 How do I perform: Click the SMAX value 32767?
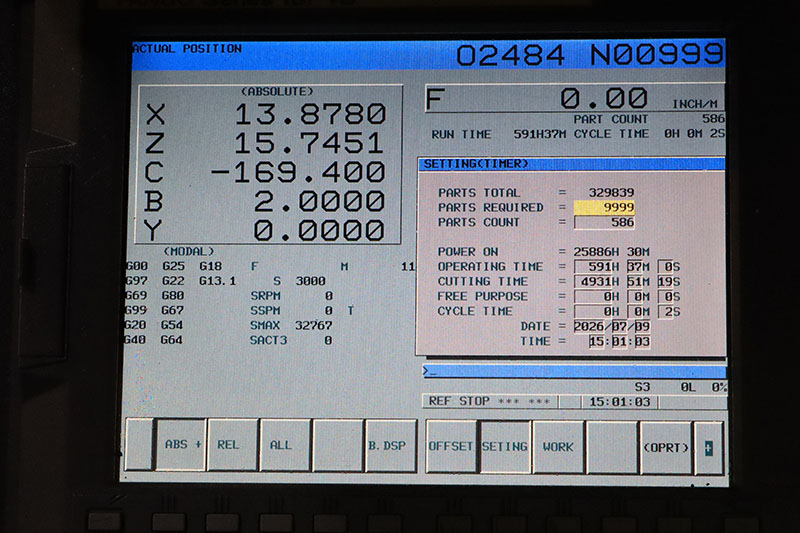point(313,325)
